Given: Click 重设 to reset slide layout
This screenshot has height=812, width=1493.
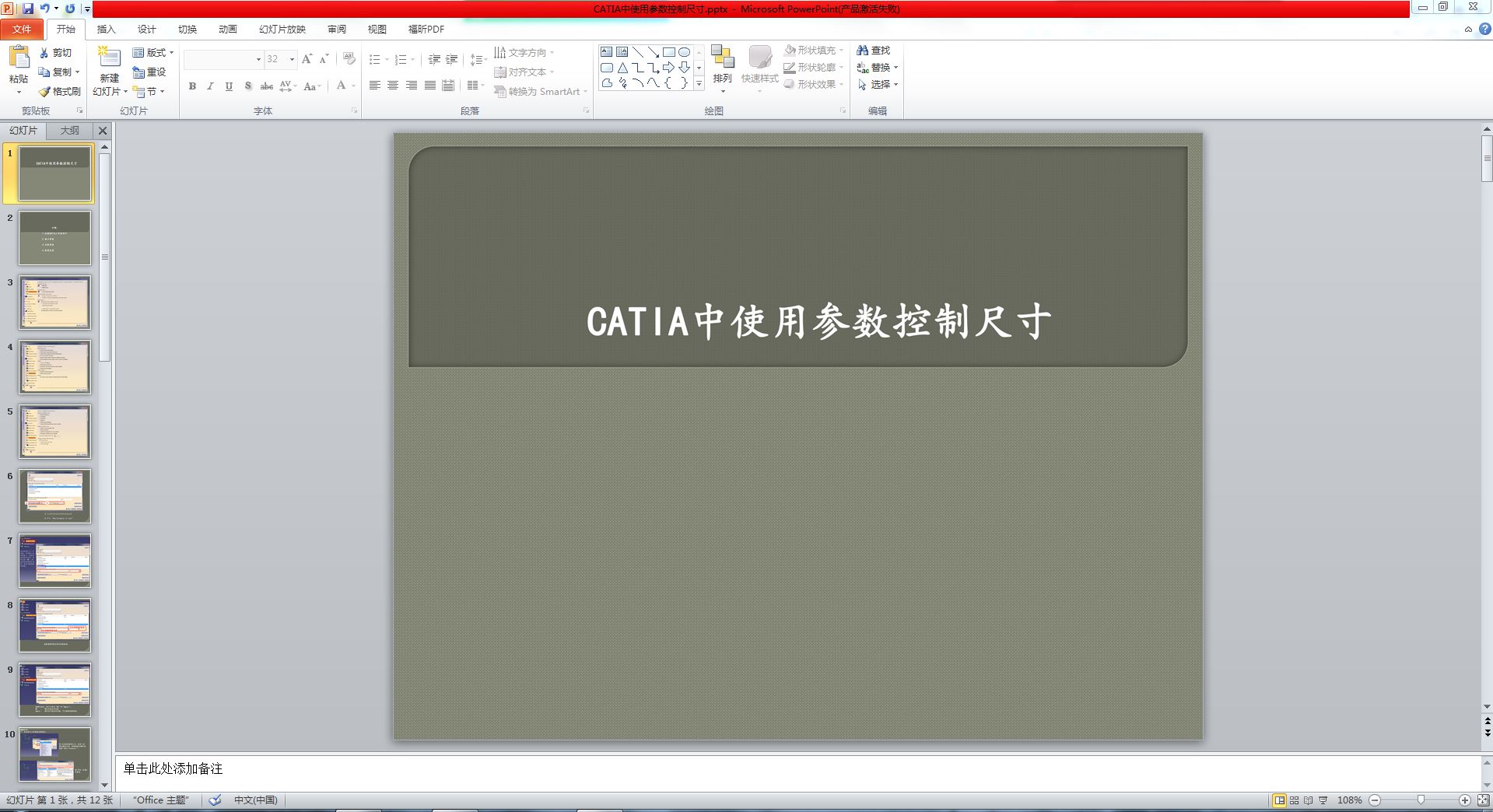Looking at the screenshot, I should [150, 72].
